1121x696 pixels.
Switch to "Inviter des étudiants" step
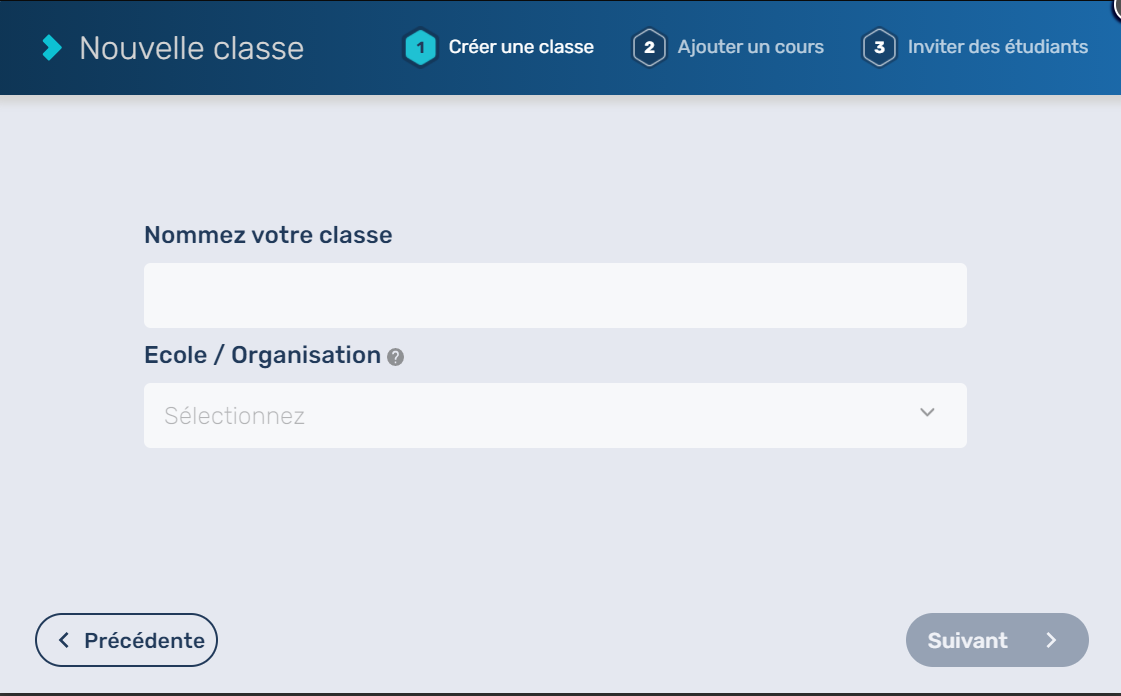pos(997,47)
